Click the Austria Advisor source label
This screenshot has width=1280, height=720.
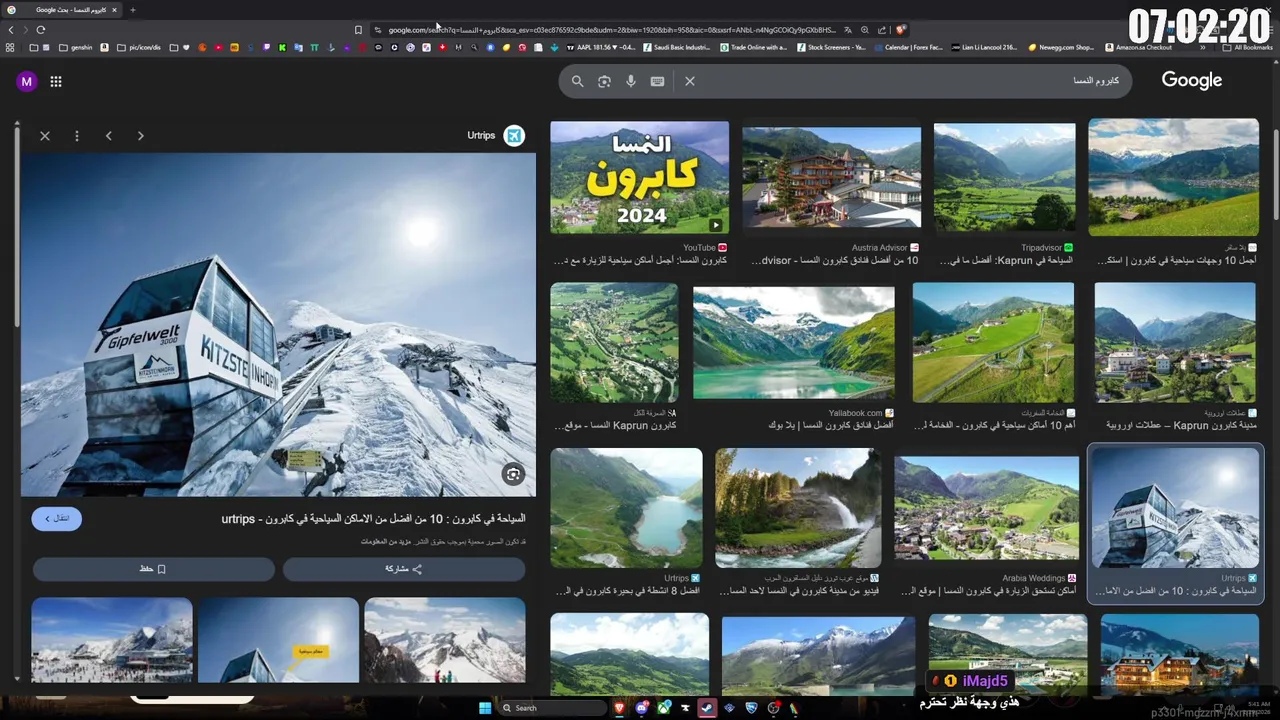(x=880, y=248)
